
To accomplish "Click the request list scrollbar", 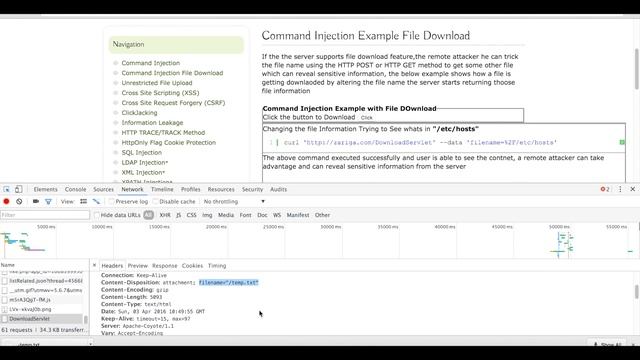I will coord(86,319).
